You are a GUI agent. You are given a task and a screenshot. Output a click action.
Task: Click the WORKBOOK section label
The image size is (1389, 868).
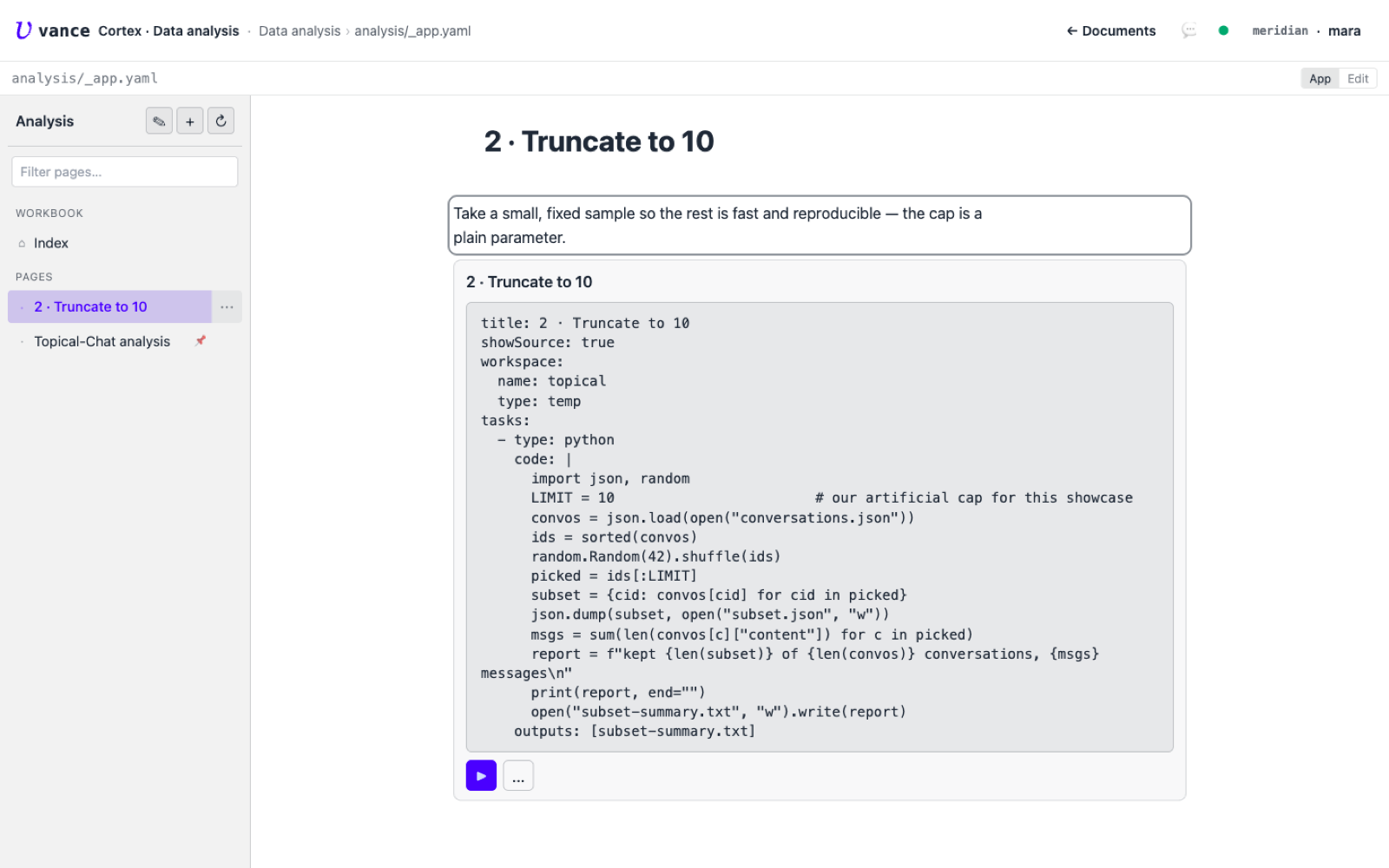pos(49,213)
